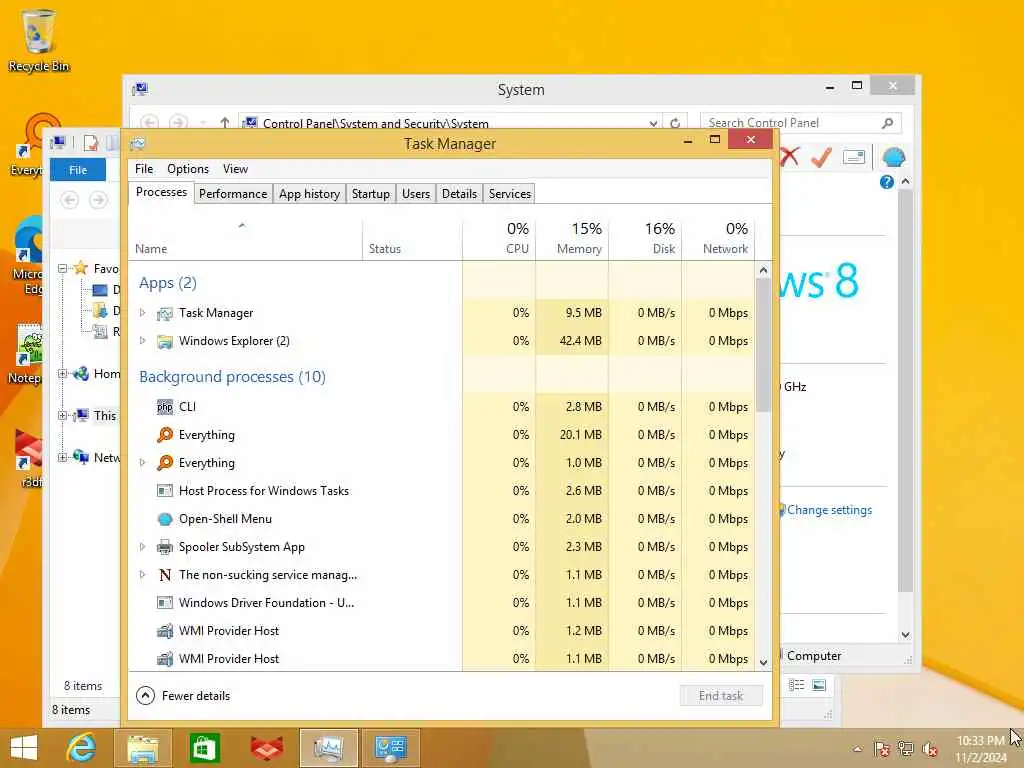The image size is (1024, 768).
Task: Expand the second Everything process row
Action: point(142,463)
